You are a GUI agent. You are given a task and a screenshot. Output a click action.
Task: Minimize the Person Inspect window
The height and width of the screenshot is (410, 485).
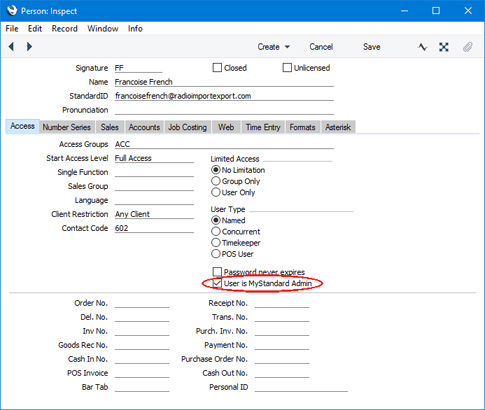[404, 11]
